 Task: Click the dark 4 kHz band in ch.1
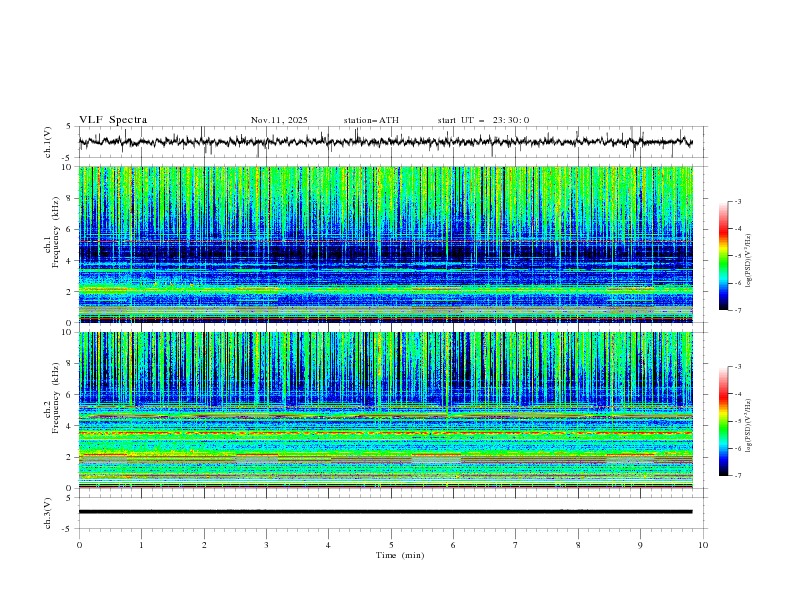pos(385,252)
